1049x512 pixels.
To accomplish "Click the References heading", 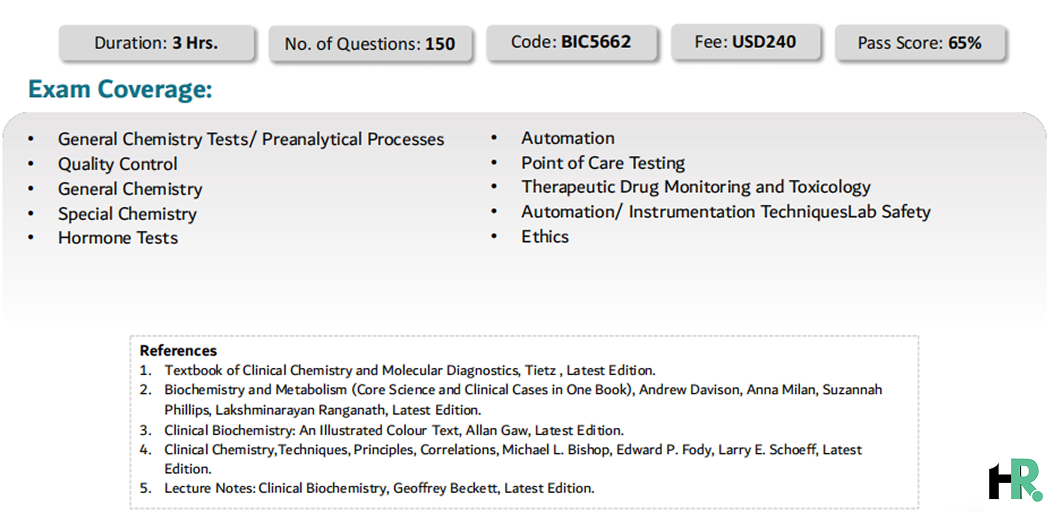I will click(178, 351).
